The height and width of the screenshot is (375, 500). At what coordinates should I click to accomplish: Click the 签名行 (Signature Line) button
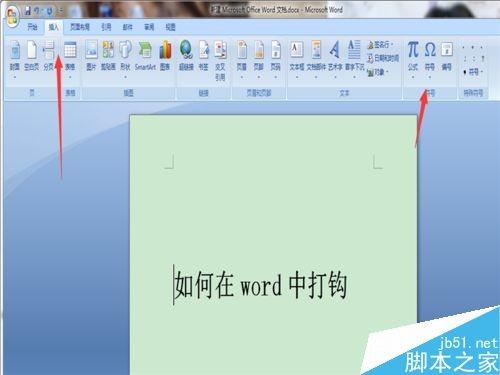[380, 44]
